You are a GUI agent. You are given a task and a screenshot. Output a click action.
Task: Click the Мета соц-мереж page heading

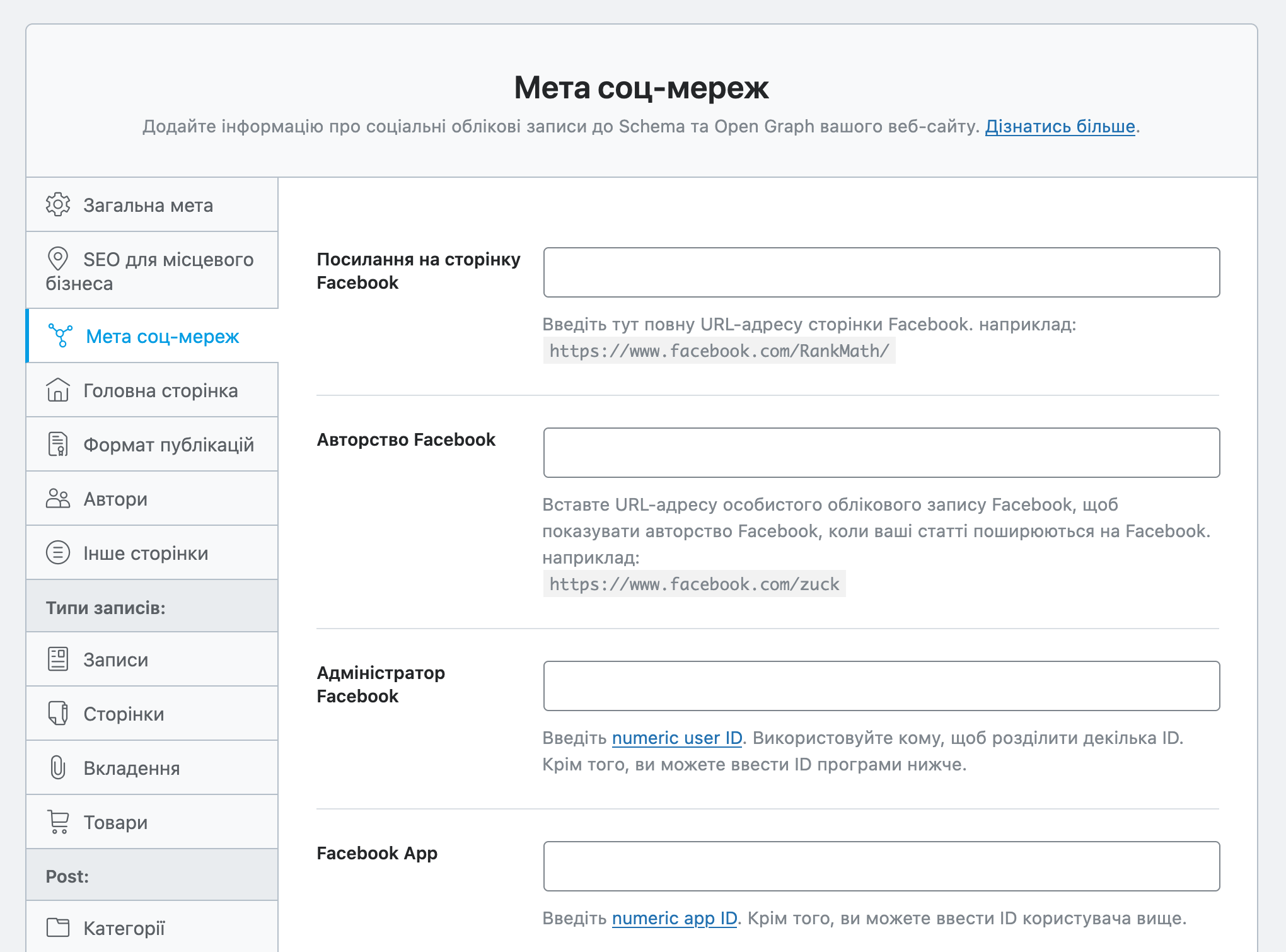641,88
